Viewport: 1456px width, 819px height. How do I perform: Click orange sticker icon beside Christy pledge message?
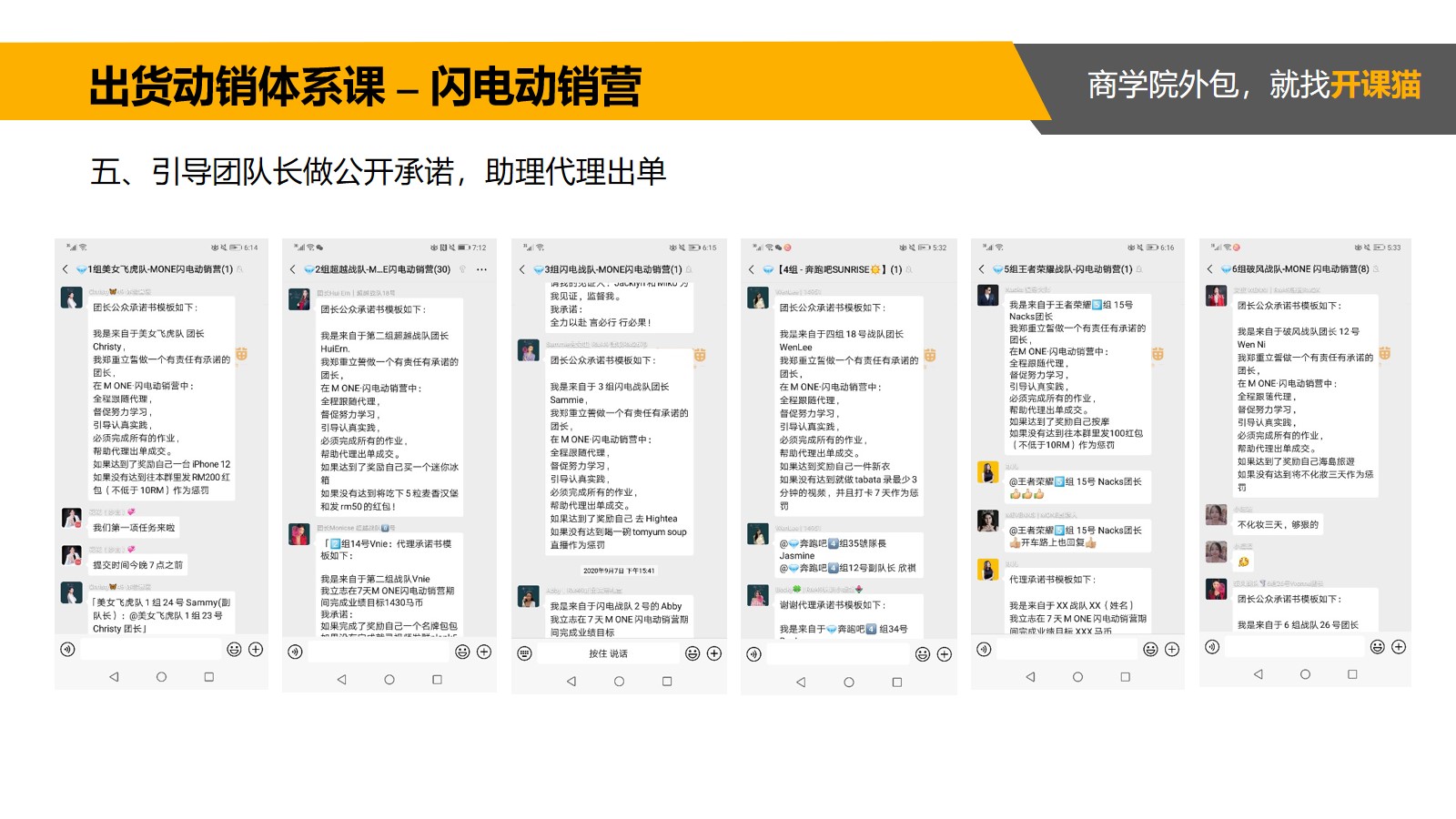coord(242,354)
